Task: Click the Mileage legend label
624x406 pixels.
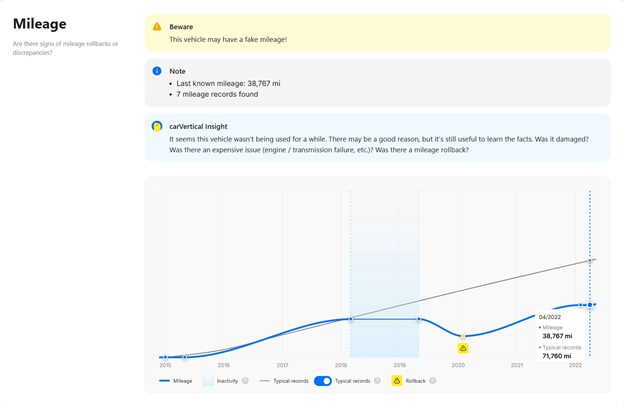Action: (183, 381)
